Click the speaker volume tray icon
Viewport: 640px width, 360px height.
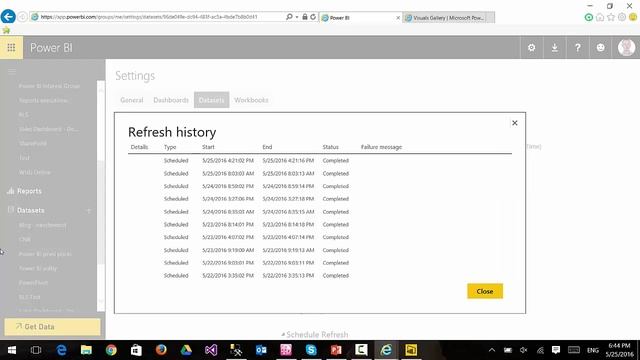point(524,350)
